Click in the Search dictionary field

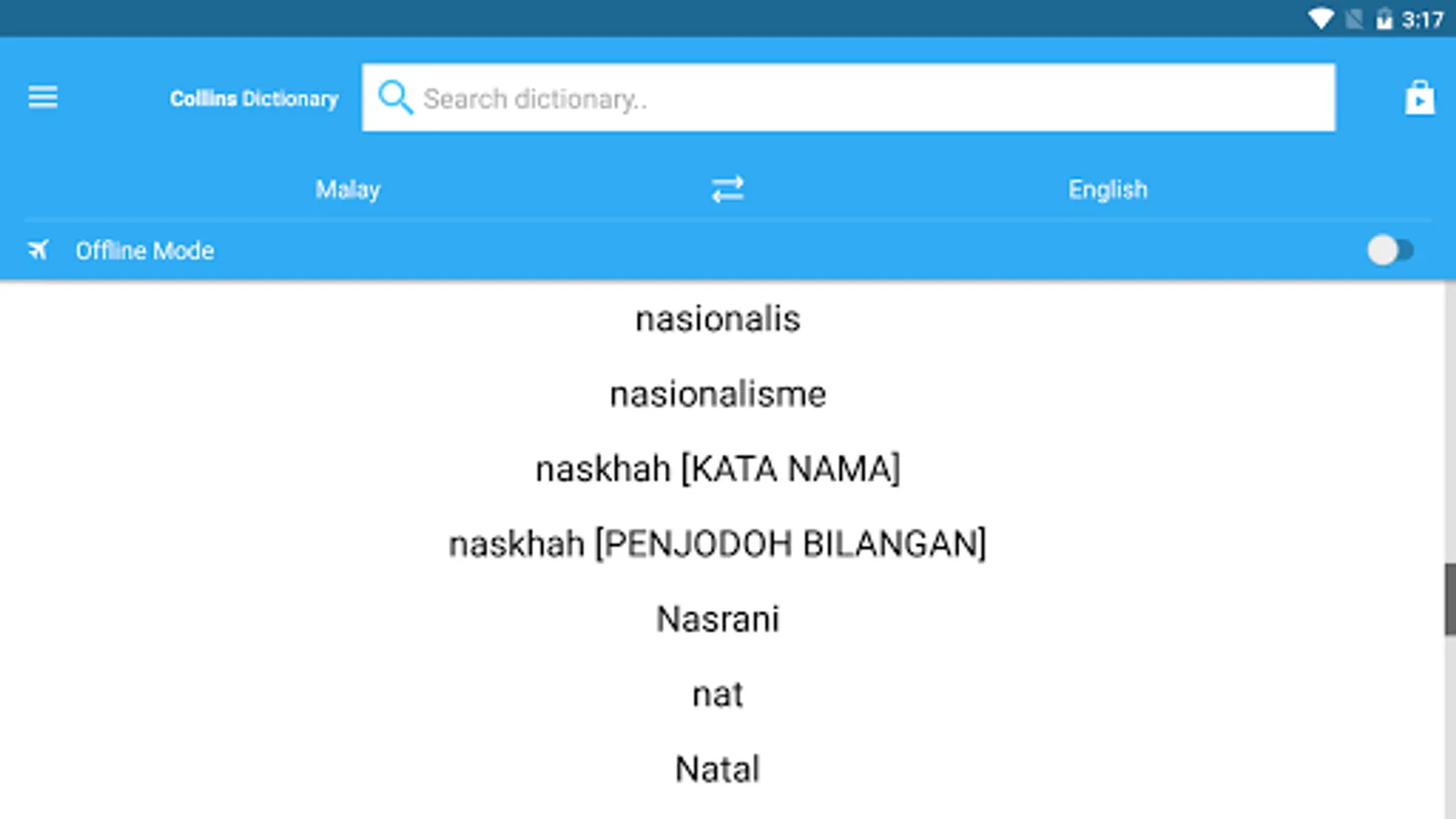point(848,97)
